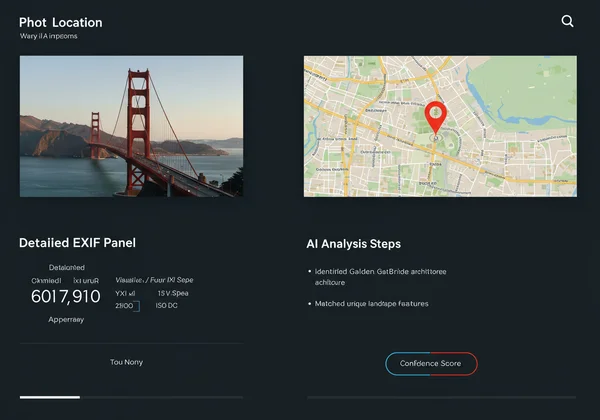Image resolution: width=600 pixels, height=420 pixels.
Task: Click the '1S V.Spea' value
Action: 173,293
